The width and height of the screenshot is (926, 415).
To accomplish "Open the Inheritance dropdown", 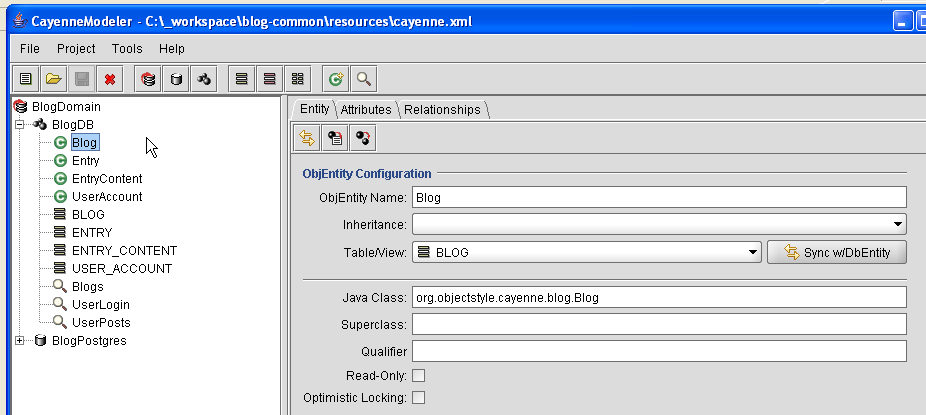I will [x=659, y=224].
